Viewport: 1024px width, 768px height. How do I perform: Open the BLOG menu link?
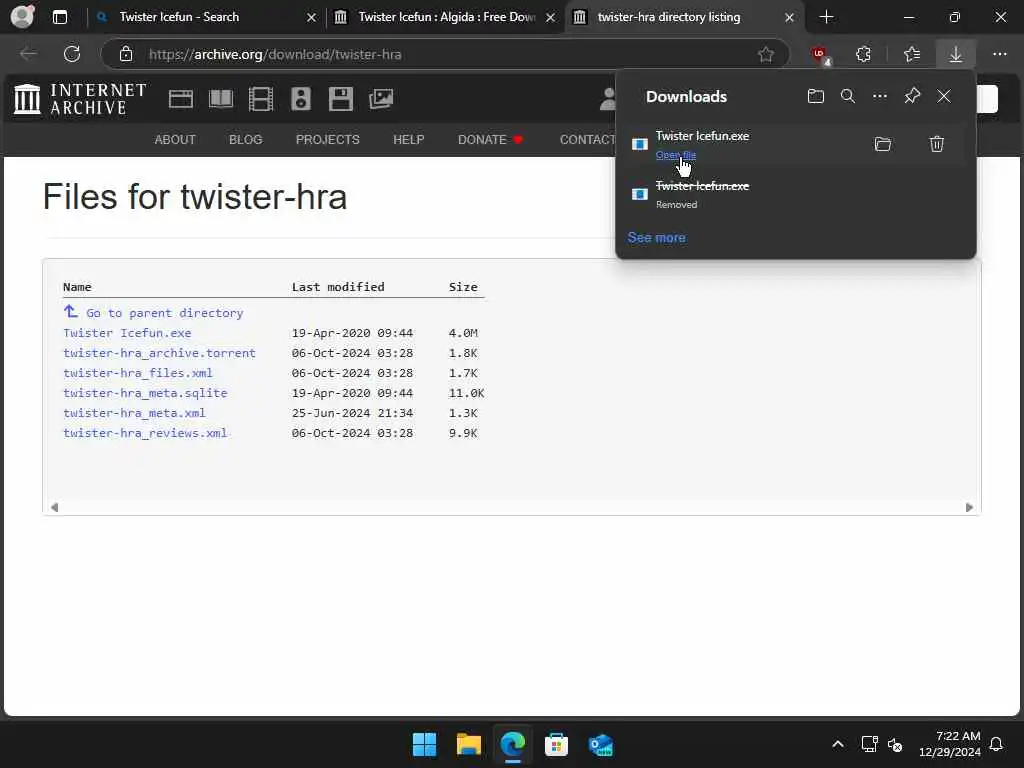point(246,140)
